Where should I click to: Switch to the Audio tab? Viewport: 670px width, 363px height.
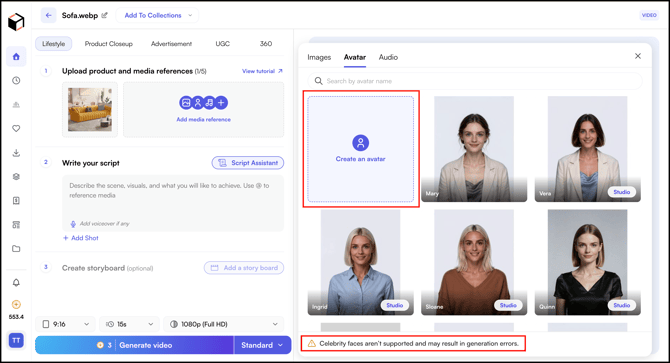pyautogui.click(x=388, y=57)
